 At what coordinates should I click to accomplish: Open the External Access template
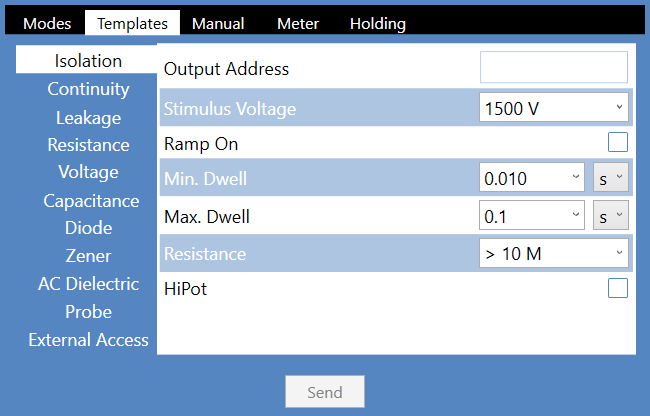[x=88, y=340]
